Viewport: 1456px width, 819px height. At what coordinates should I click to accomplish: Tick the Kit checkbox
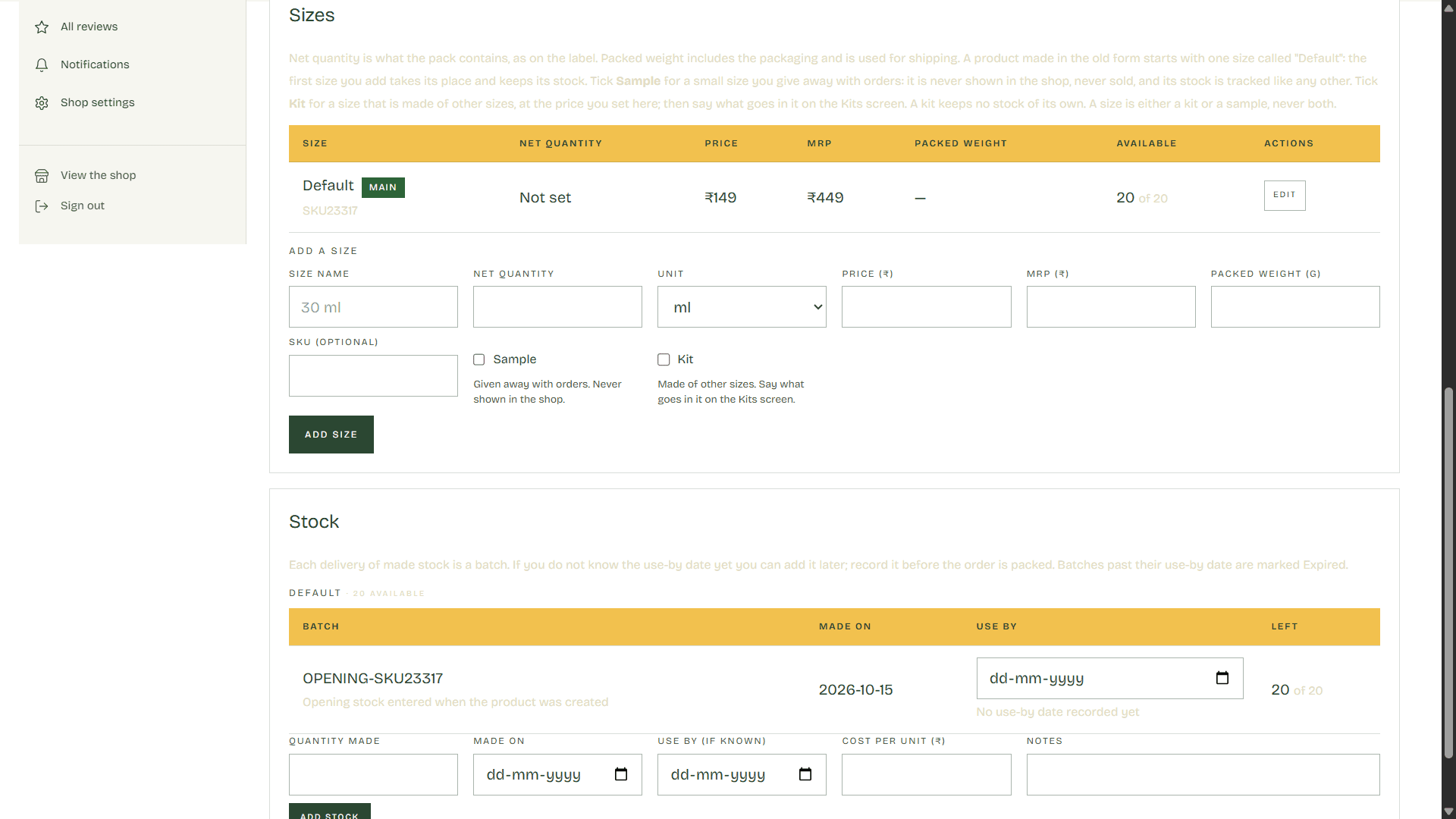tap(664, 359)
